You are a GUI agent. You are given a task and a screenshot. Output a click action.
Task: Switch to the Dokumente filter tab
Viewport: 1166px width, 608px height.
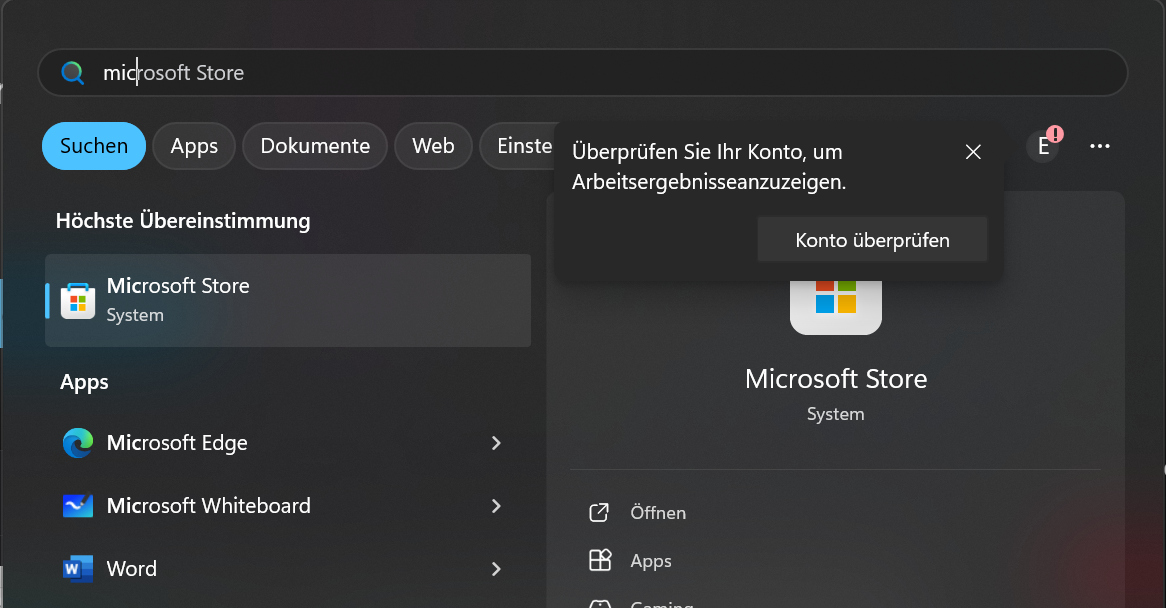(315, 146)
